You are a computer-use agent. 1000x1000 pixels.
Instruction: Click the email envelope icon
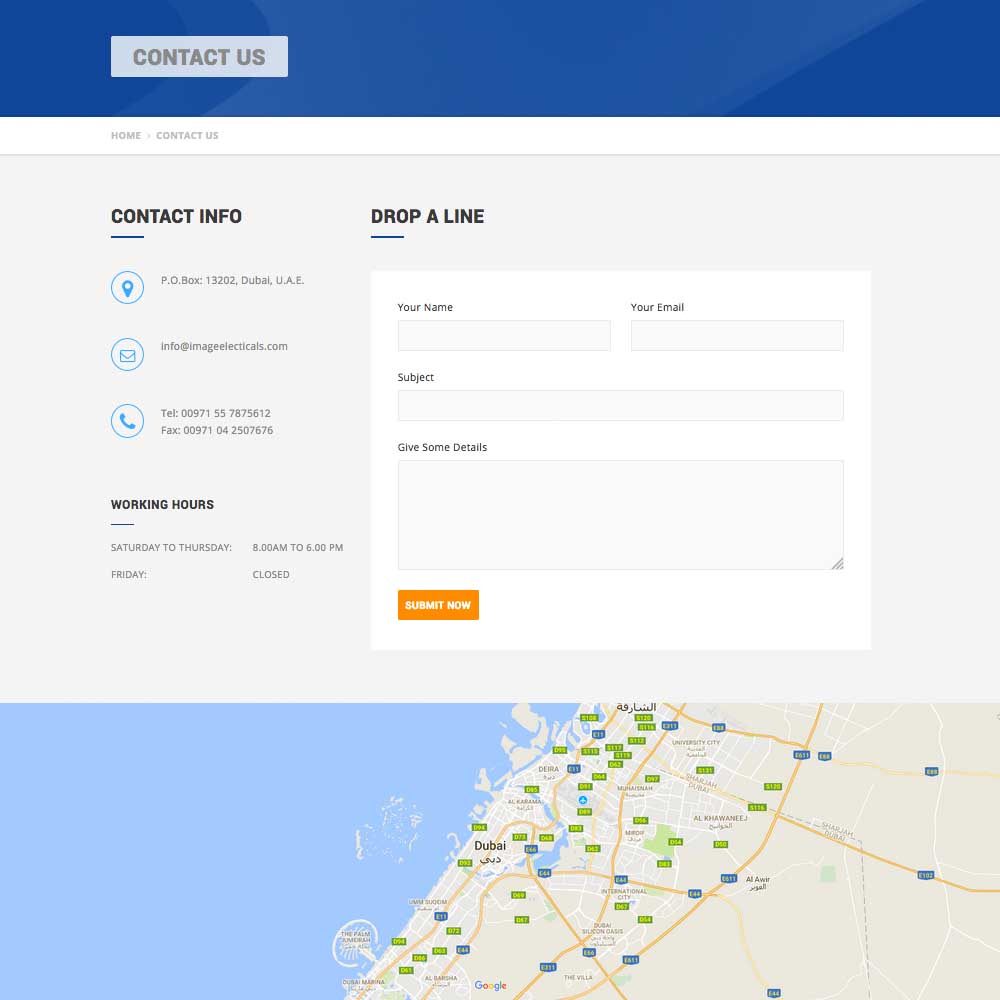[127, 355]
